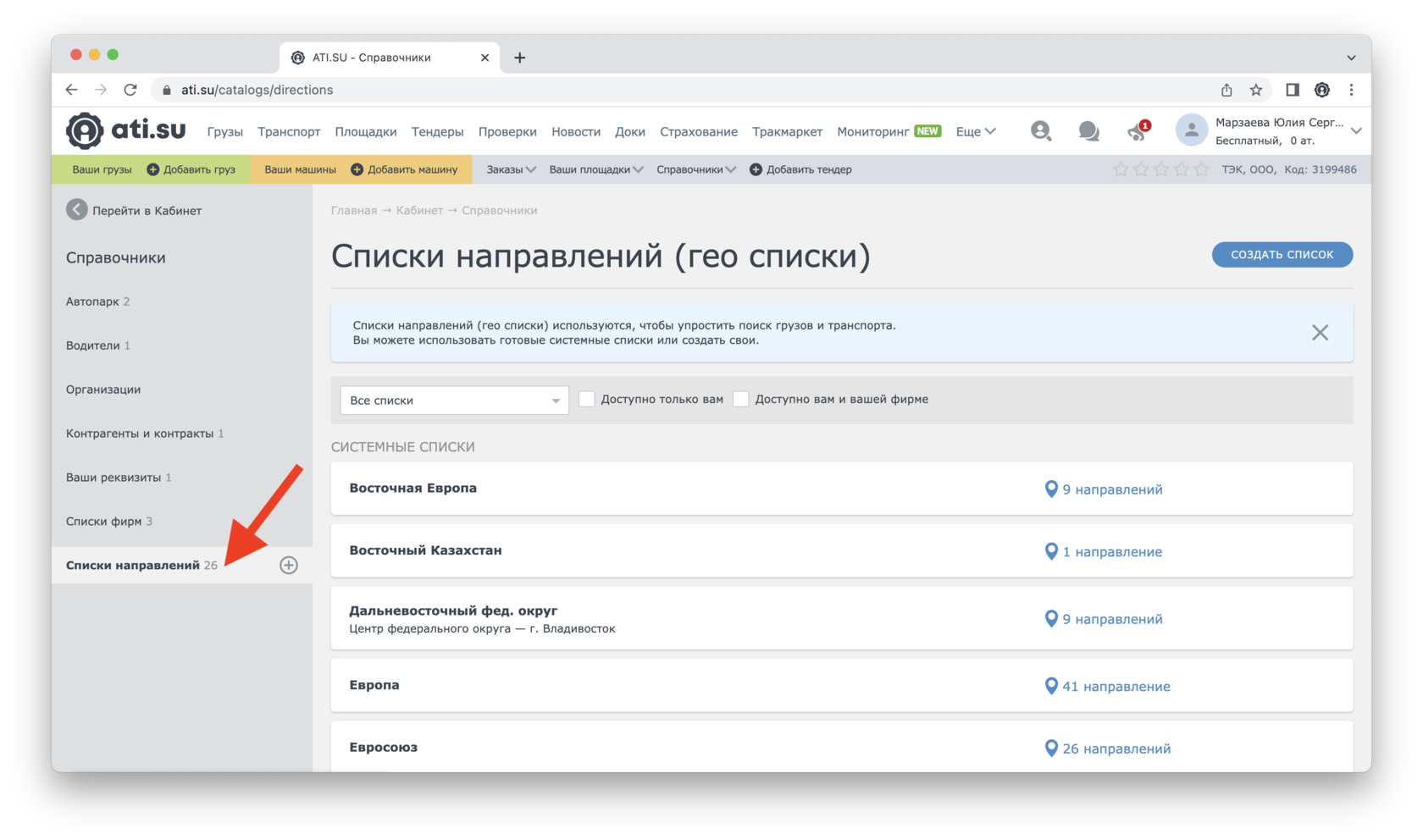
Task: Click the ATI extension icon in browser toolbar
Action: [x=1322, y=90]
